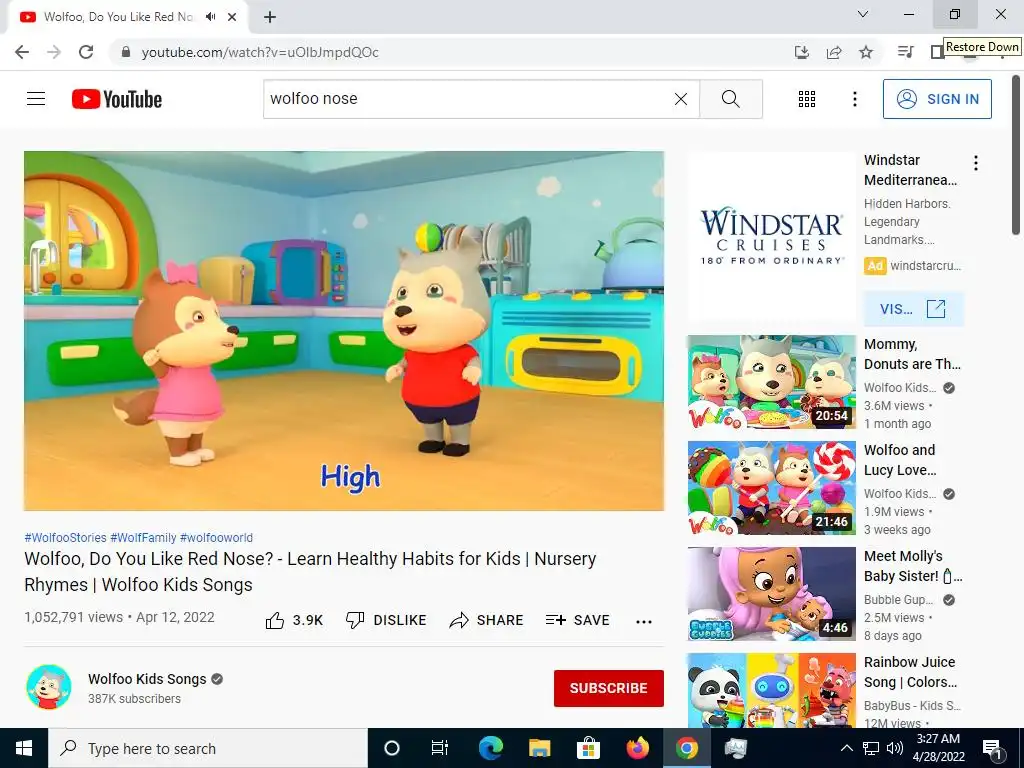The image size is (1024, 768).
Task: Click the ad VISIT site button
Action: tap(913, 309)
